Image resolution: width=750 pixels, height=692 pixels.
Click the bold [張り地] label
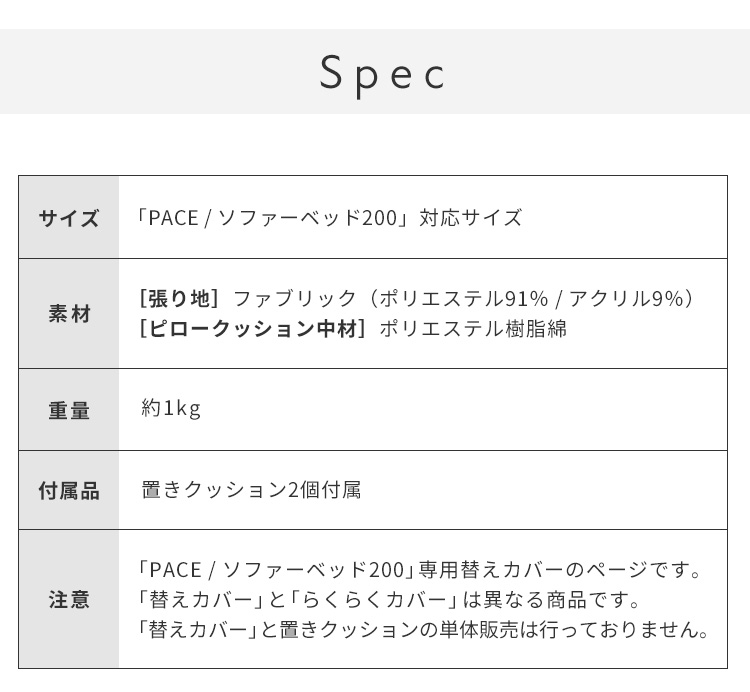coord(180,298)
